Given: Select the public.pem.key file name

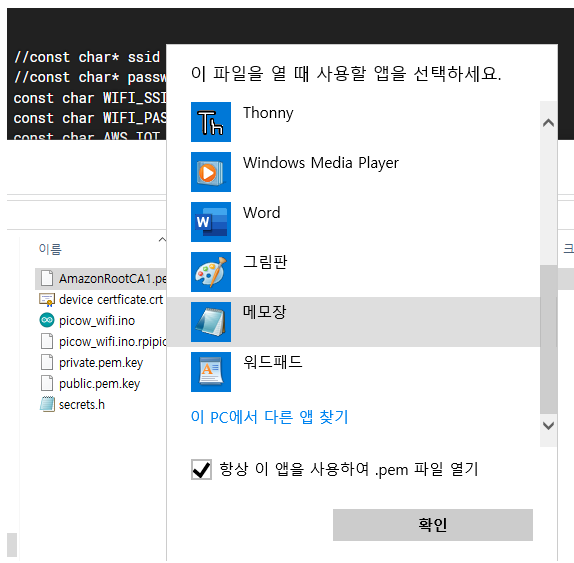Looking at the screenshot, I should (100, 384).
